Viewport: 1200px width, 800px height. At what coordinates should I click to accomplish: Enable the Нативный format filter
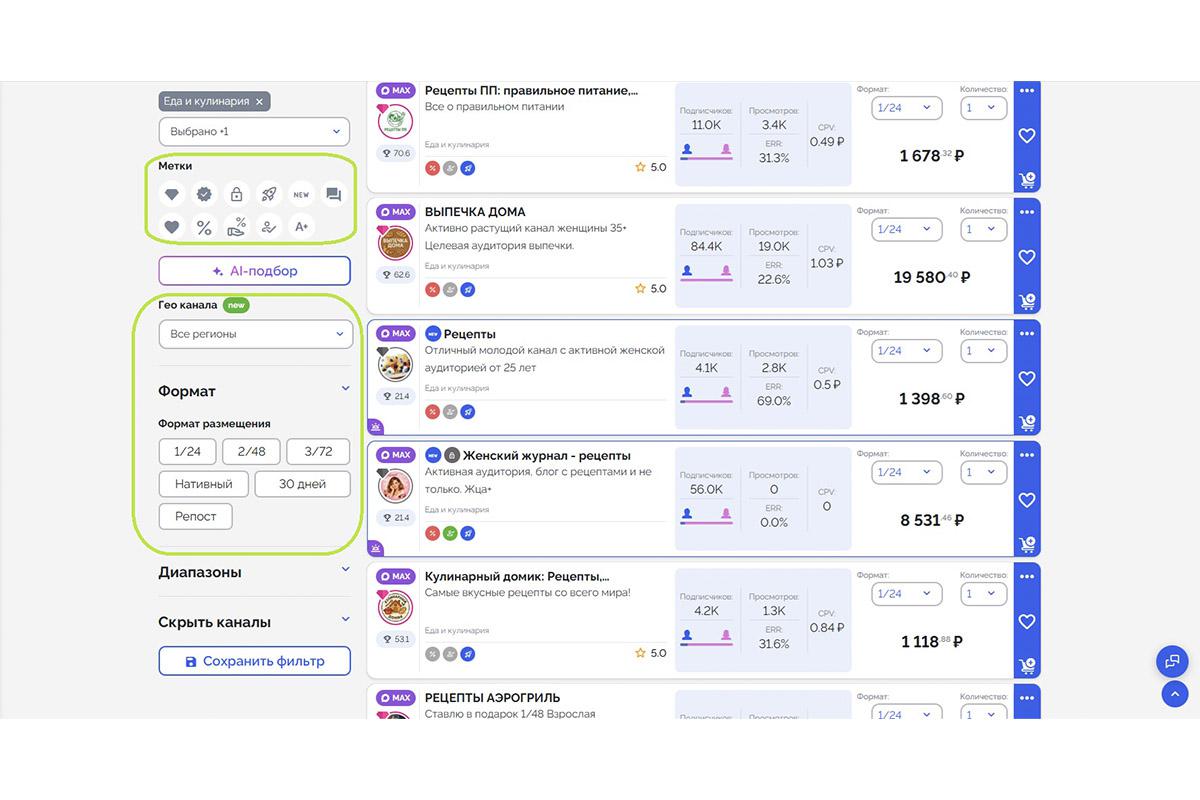[203, 484]
